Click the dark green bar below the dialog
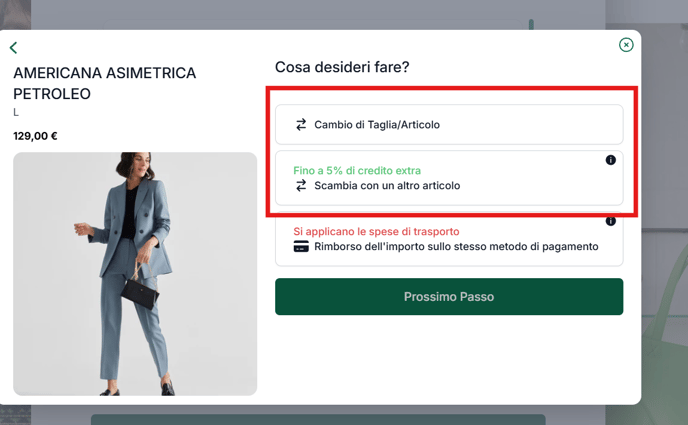Screen dimensions: 688x425 coord(318,419)
